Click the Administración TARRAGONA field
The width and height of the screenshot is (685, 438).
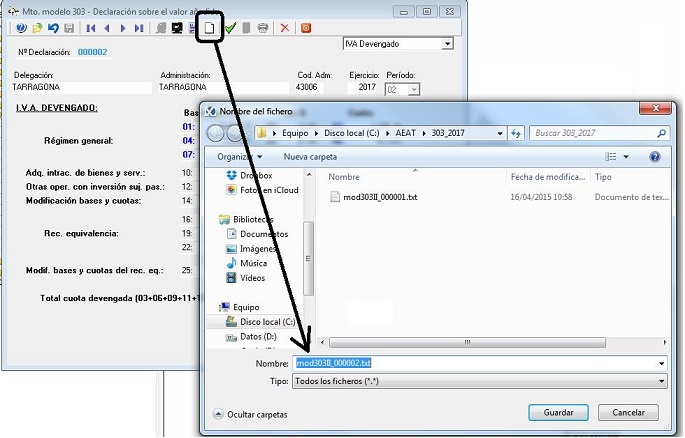(x=224, y=87)
